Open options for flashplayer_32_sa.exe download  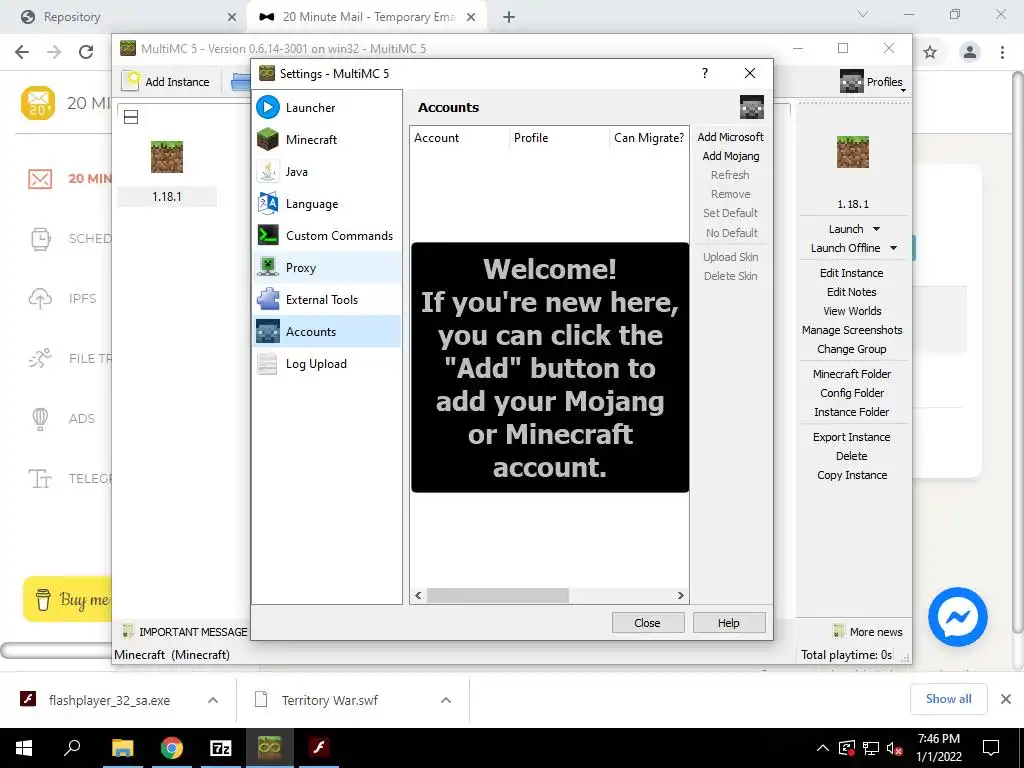tap(212, 700)
